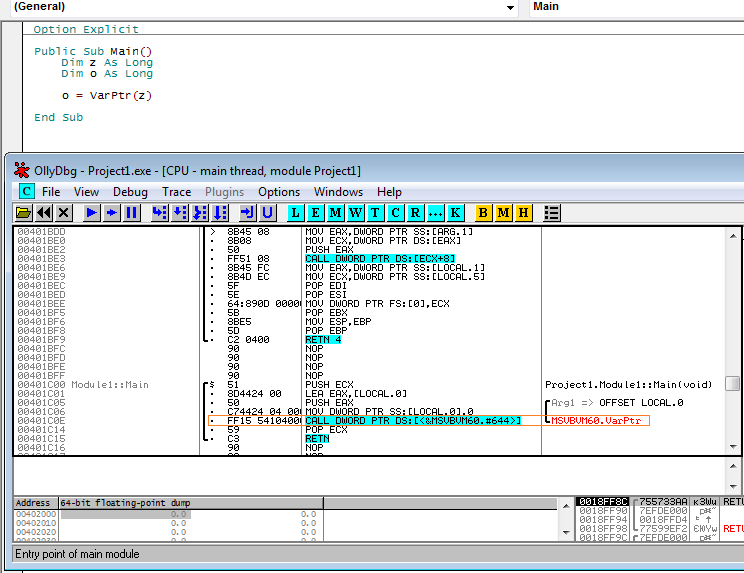This screenshot has height=573, width=744.
Task: Click the Open file folder icon
Action: point(24,213)
